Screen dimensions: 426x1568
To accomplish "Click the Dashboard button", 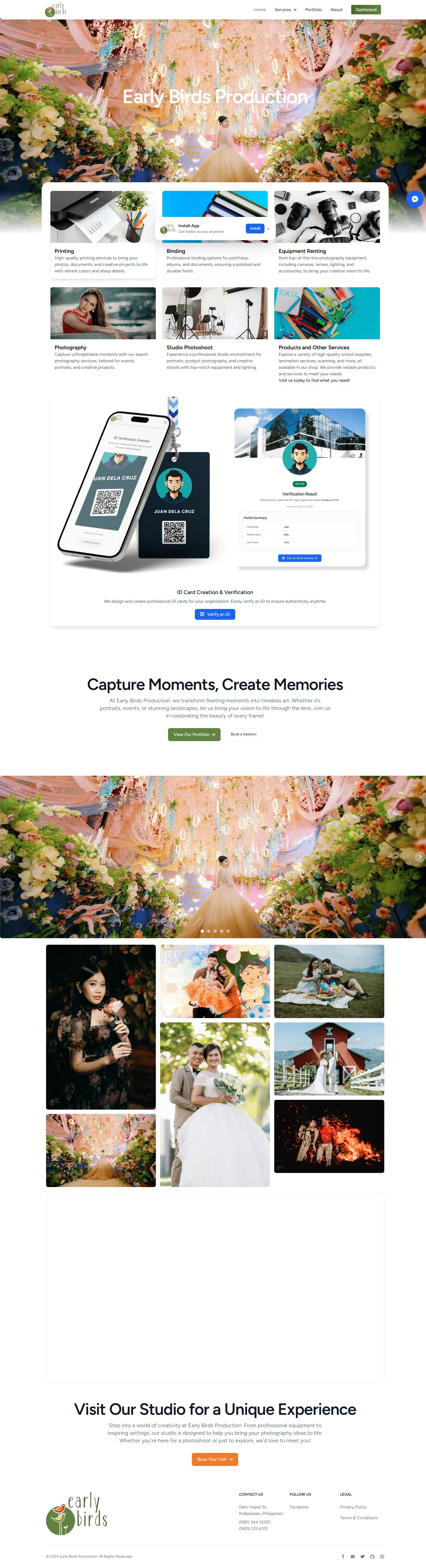I will [366, 10].
